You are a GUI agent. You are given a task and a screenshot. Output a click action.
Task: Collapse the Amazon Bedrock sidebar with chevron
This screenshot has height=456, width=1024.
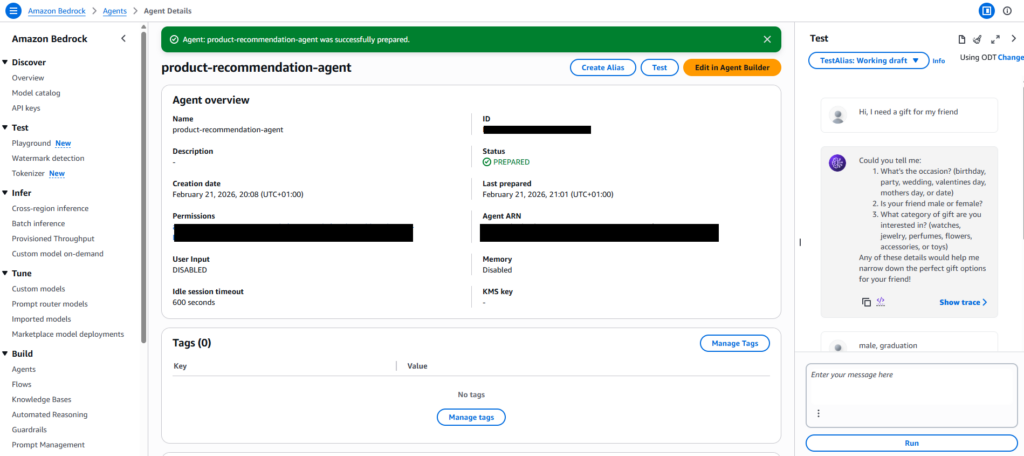[123, 38]
